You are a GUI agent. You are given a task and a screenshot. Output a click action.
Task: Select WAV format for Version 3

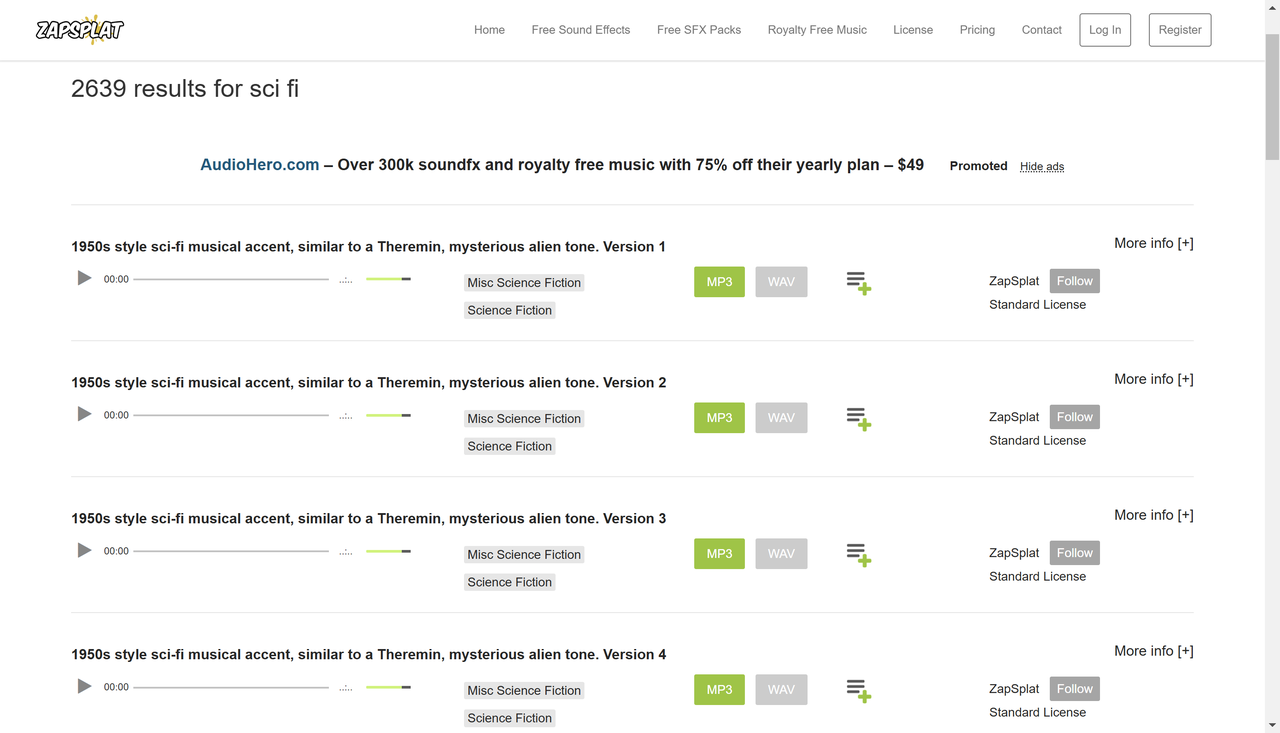(x=781, y=554)
